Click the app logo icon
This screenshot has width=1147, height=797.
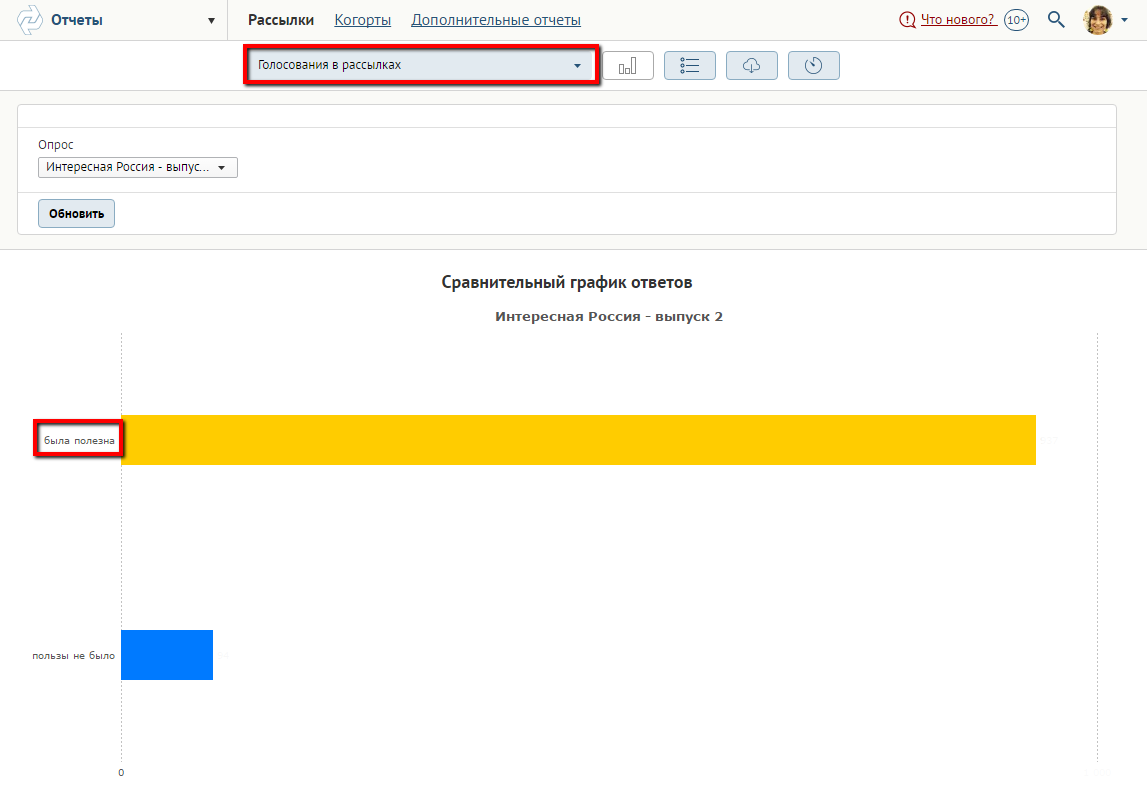[30, 20]
